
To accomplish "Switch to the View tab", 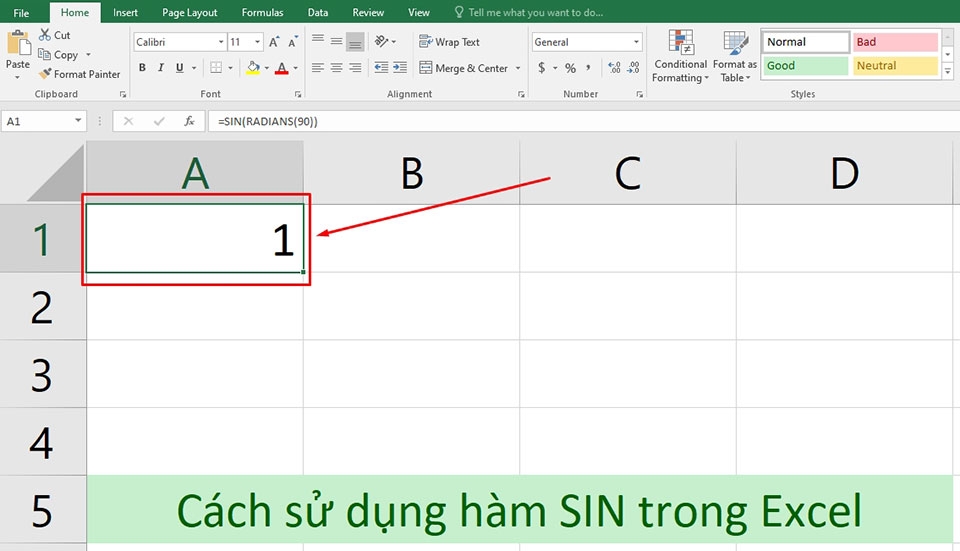I will (x=418, y=12).
